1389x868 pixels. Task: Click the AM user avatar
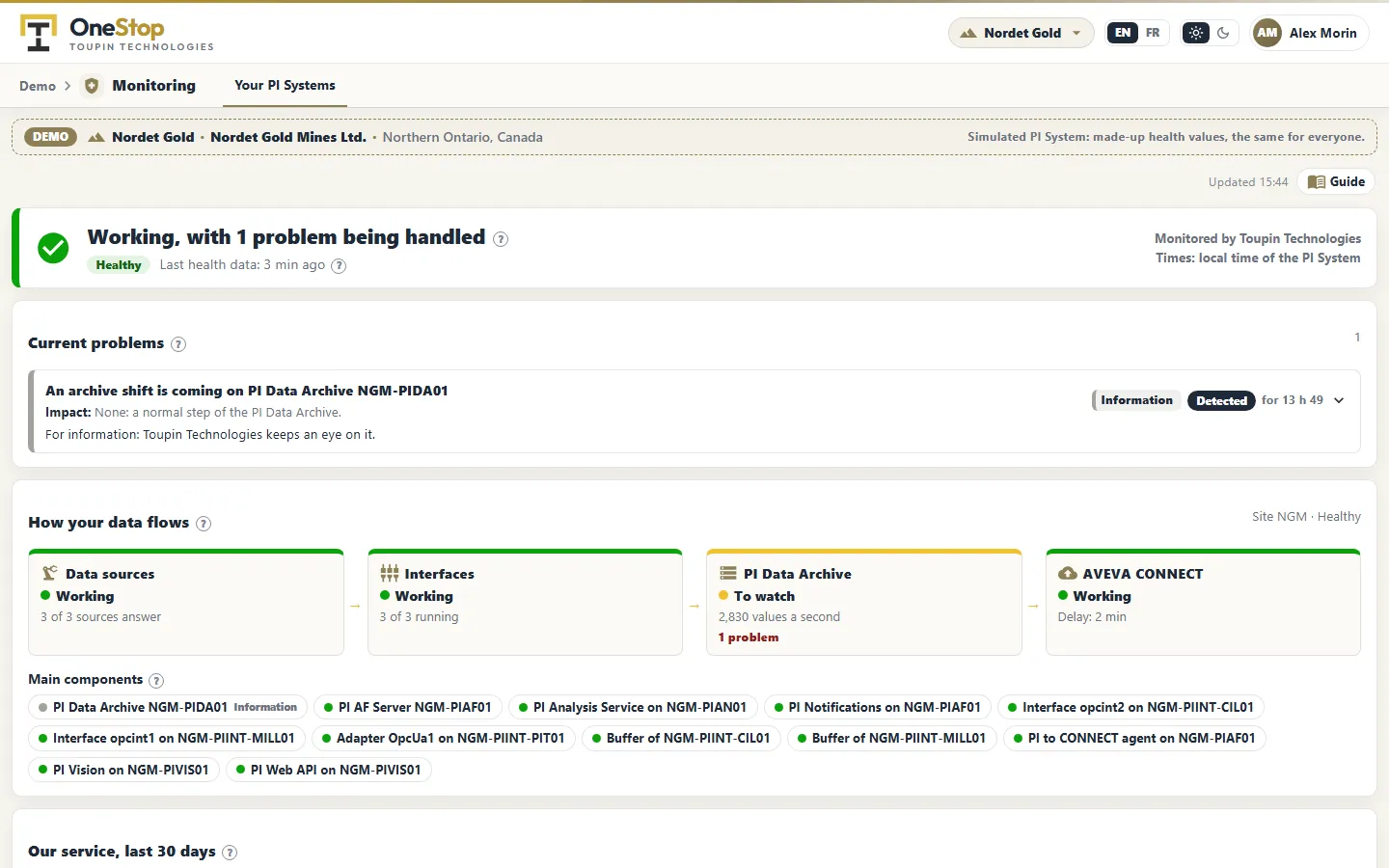[x=1267, y=33]
